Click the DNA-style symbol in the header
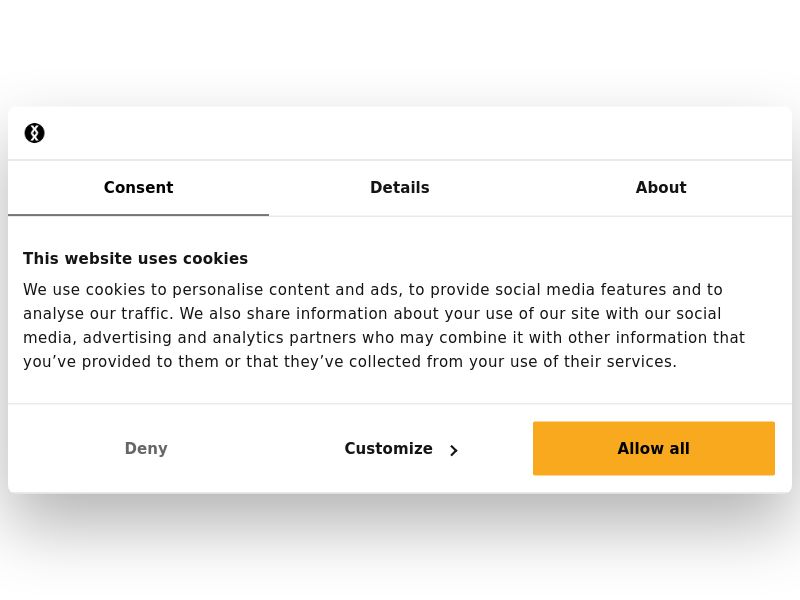 click(x=34, y=132)
